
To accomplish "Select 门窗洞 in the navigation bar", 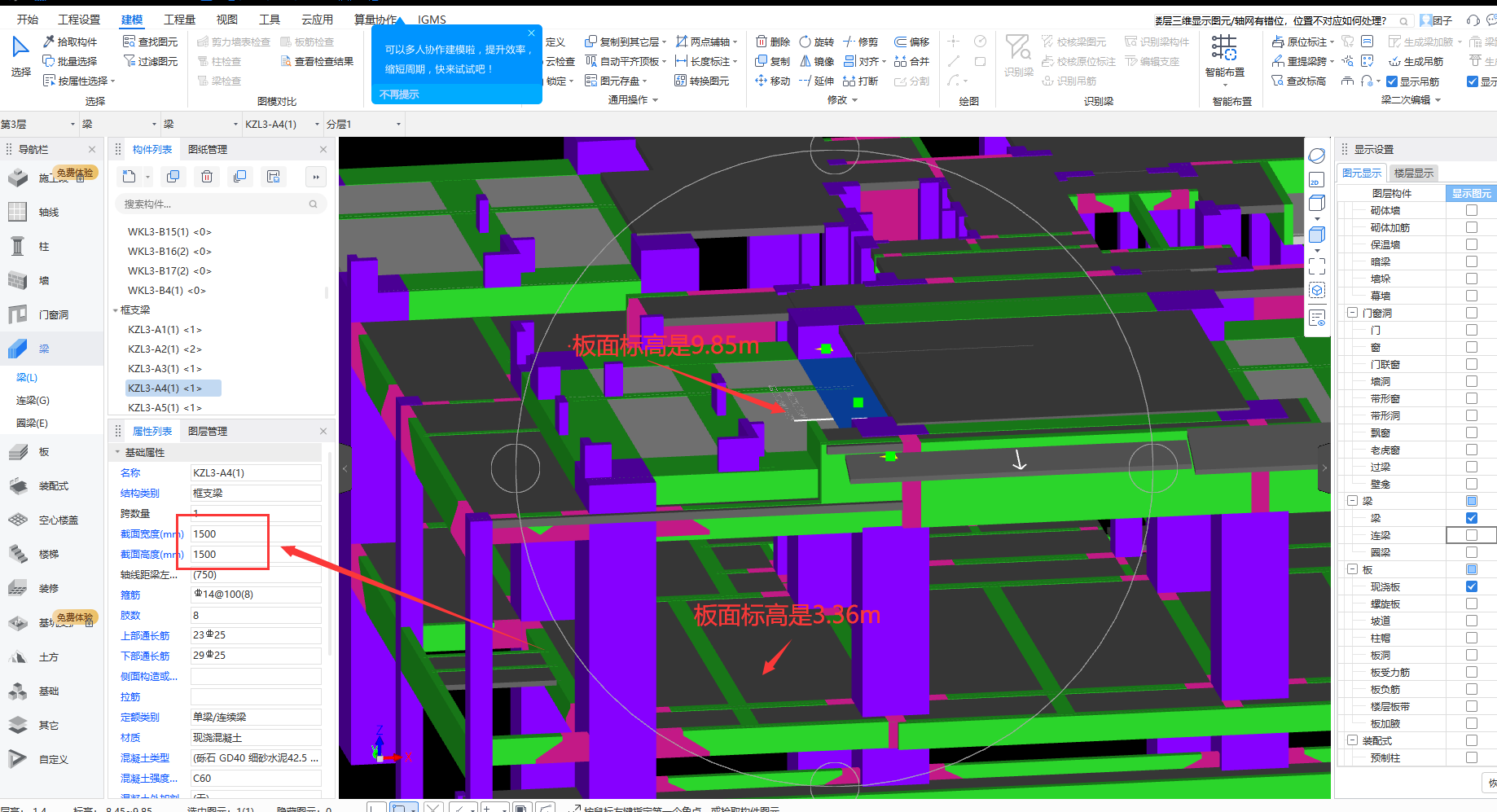I will (54, 314).
